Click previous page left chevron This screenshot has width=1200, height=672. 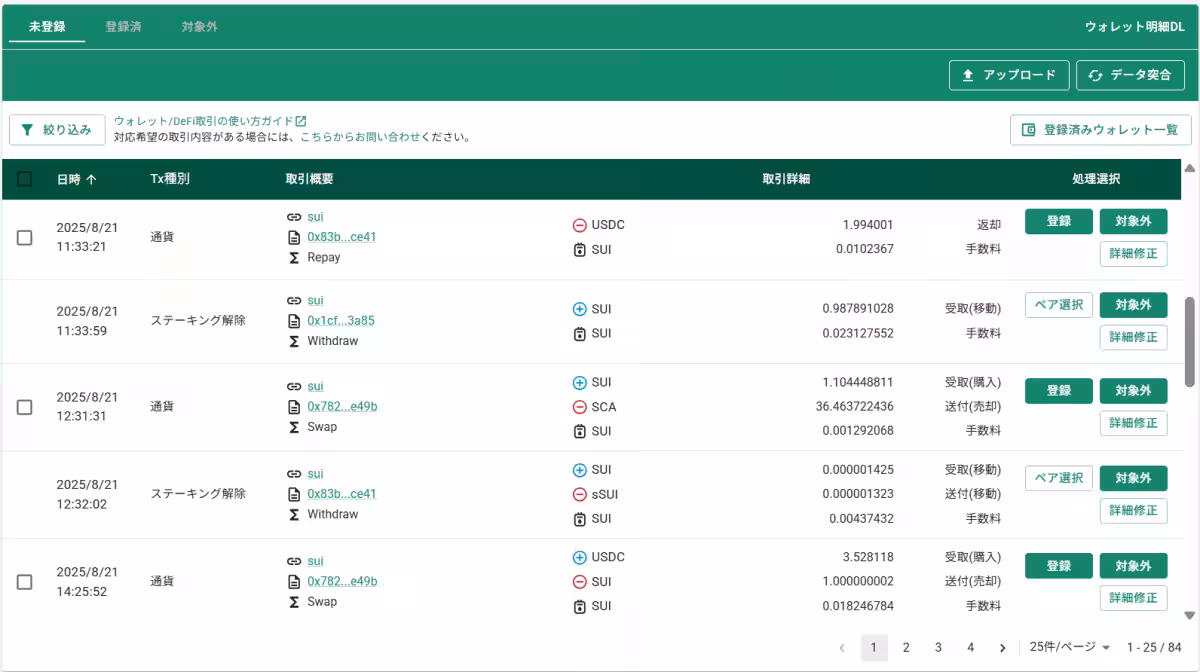point(842,648)
